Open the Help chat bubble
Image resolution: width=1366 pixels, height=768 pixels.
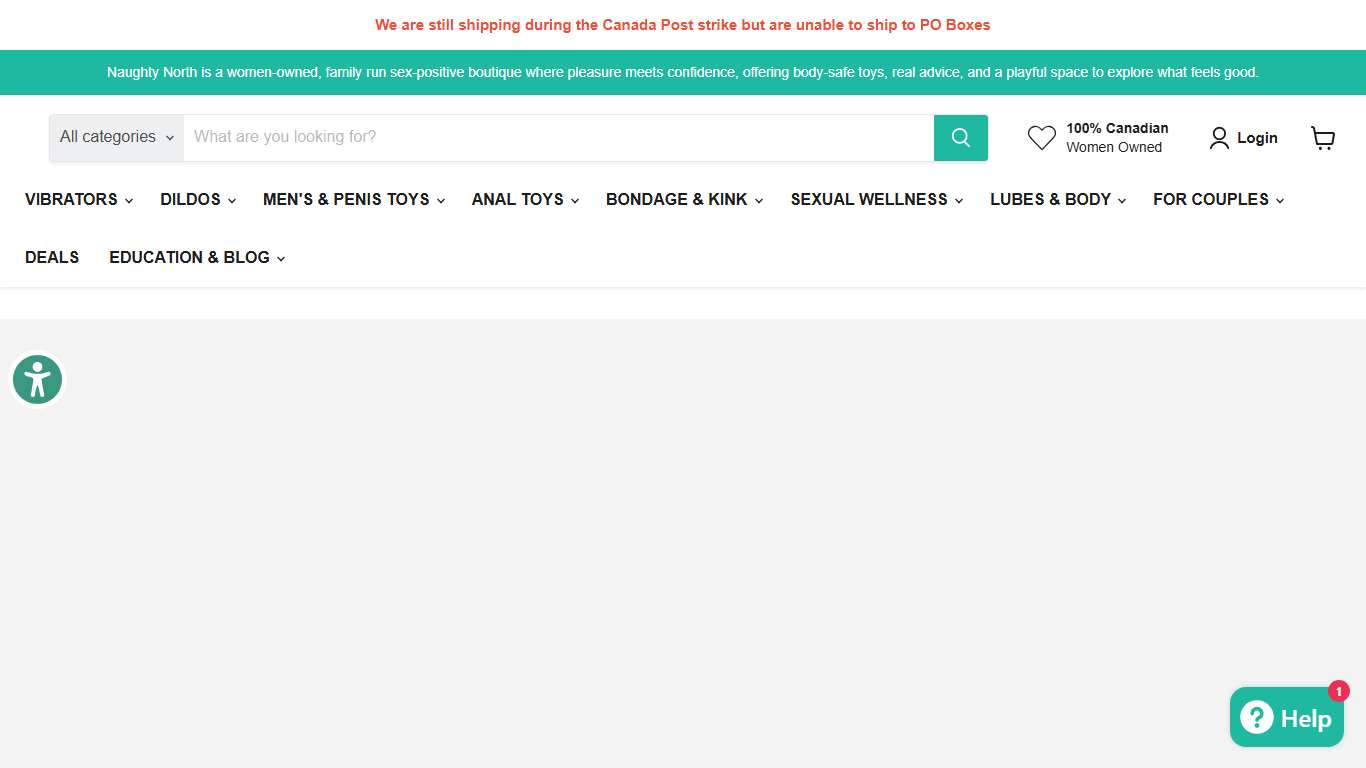point(1285,717)
